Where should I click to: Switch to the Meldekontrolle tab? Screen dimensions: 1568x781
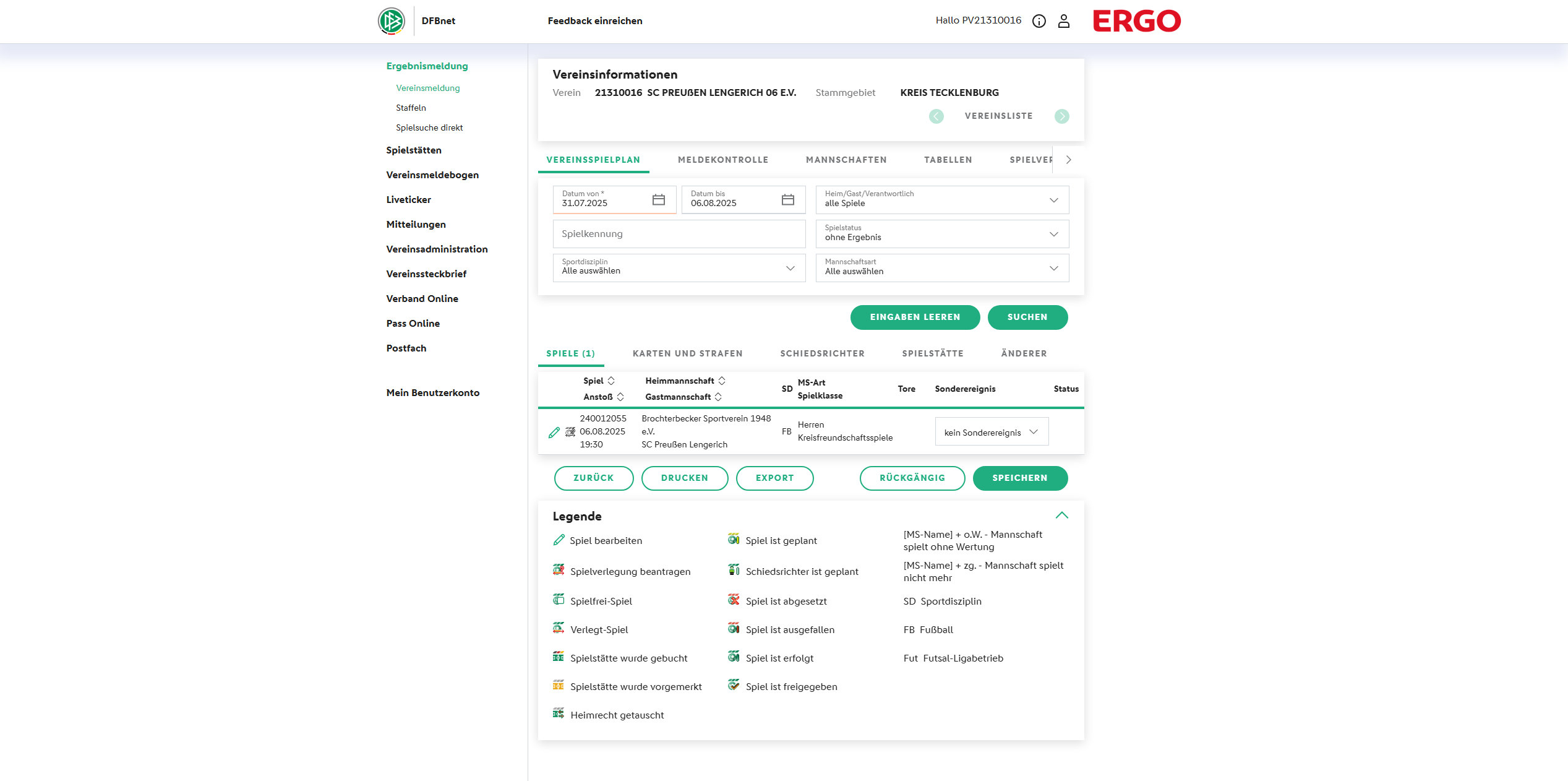722,160
